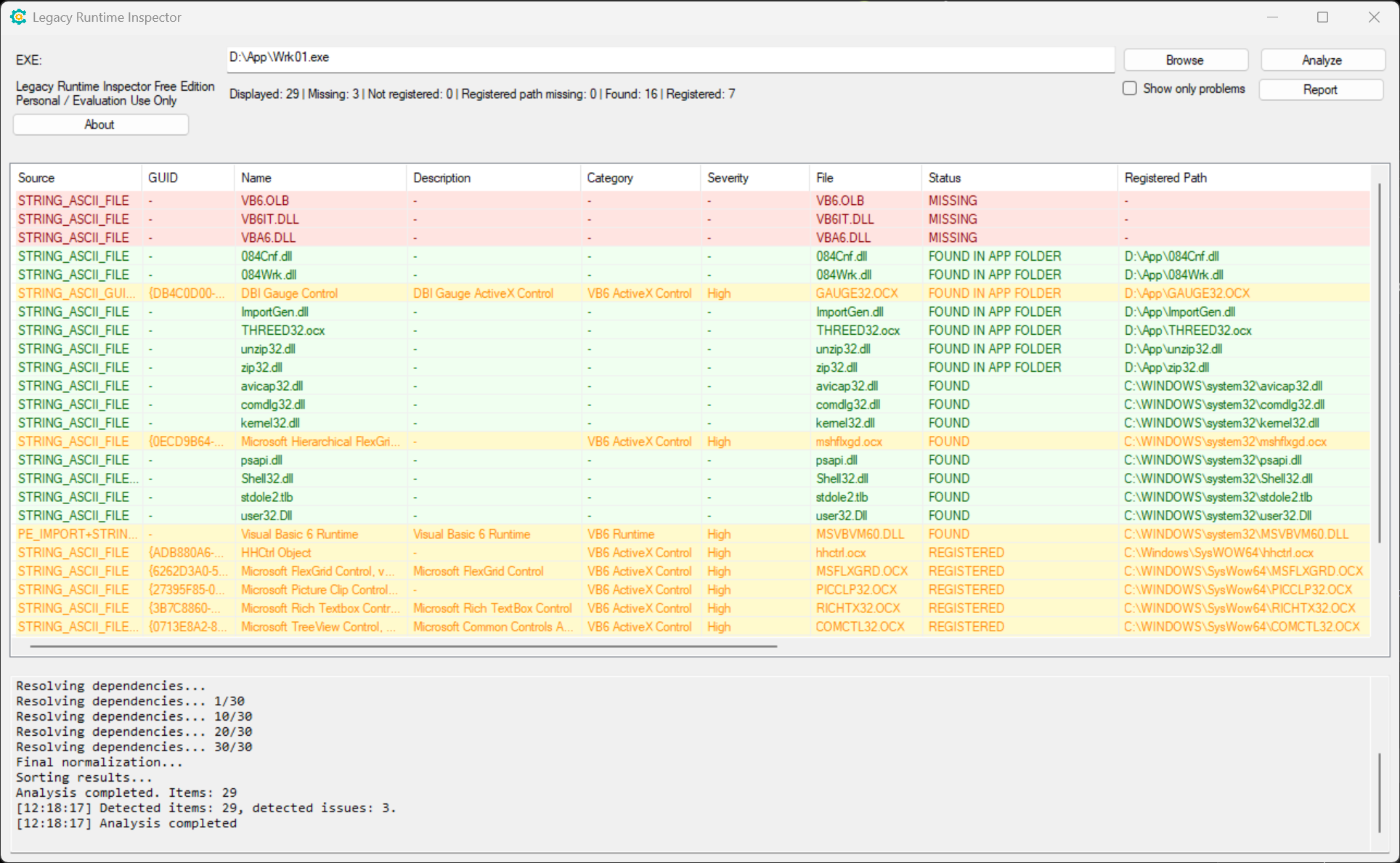Select the psapi.dll name cell
The height and width of the screenshot is (863, 1400).
pos(320,460)
